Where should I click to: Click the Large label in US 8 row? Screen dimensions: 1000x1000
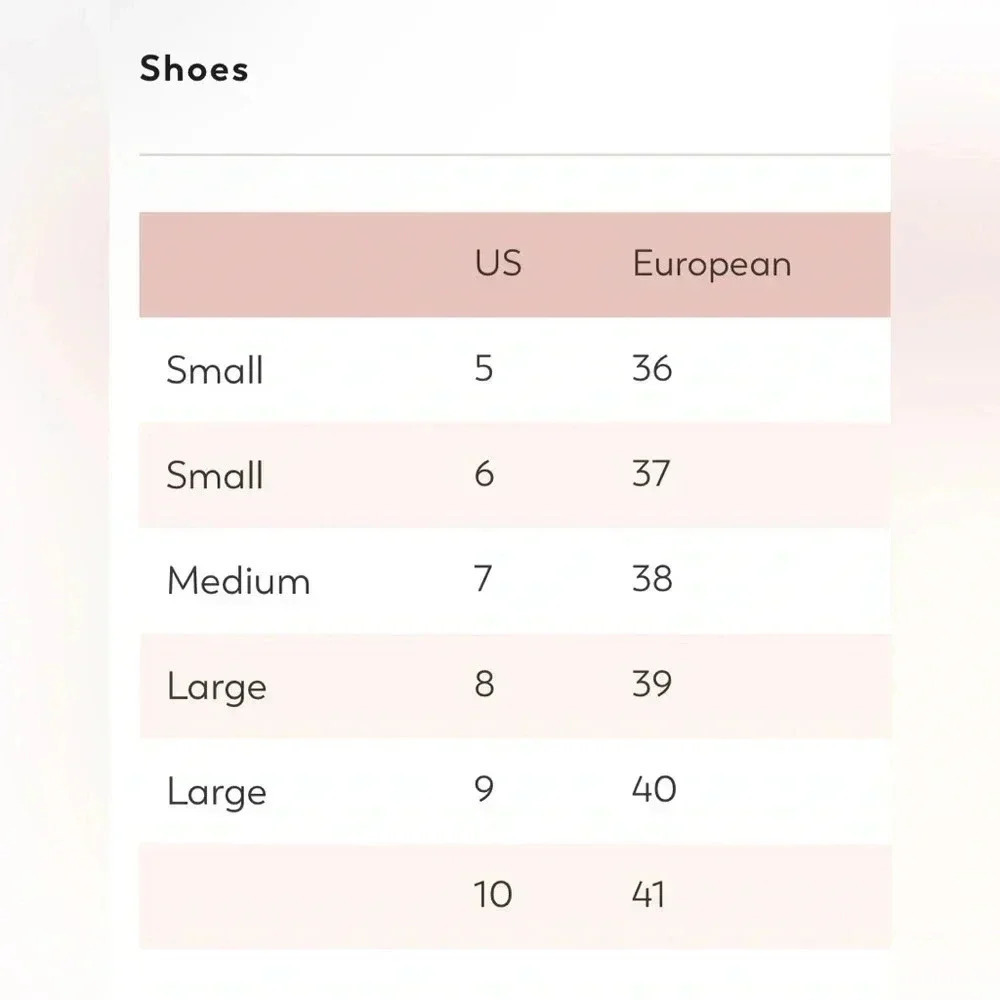coord(217,688)
